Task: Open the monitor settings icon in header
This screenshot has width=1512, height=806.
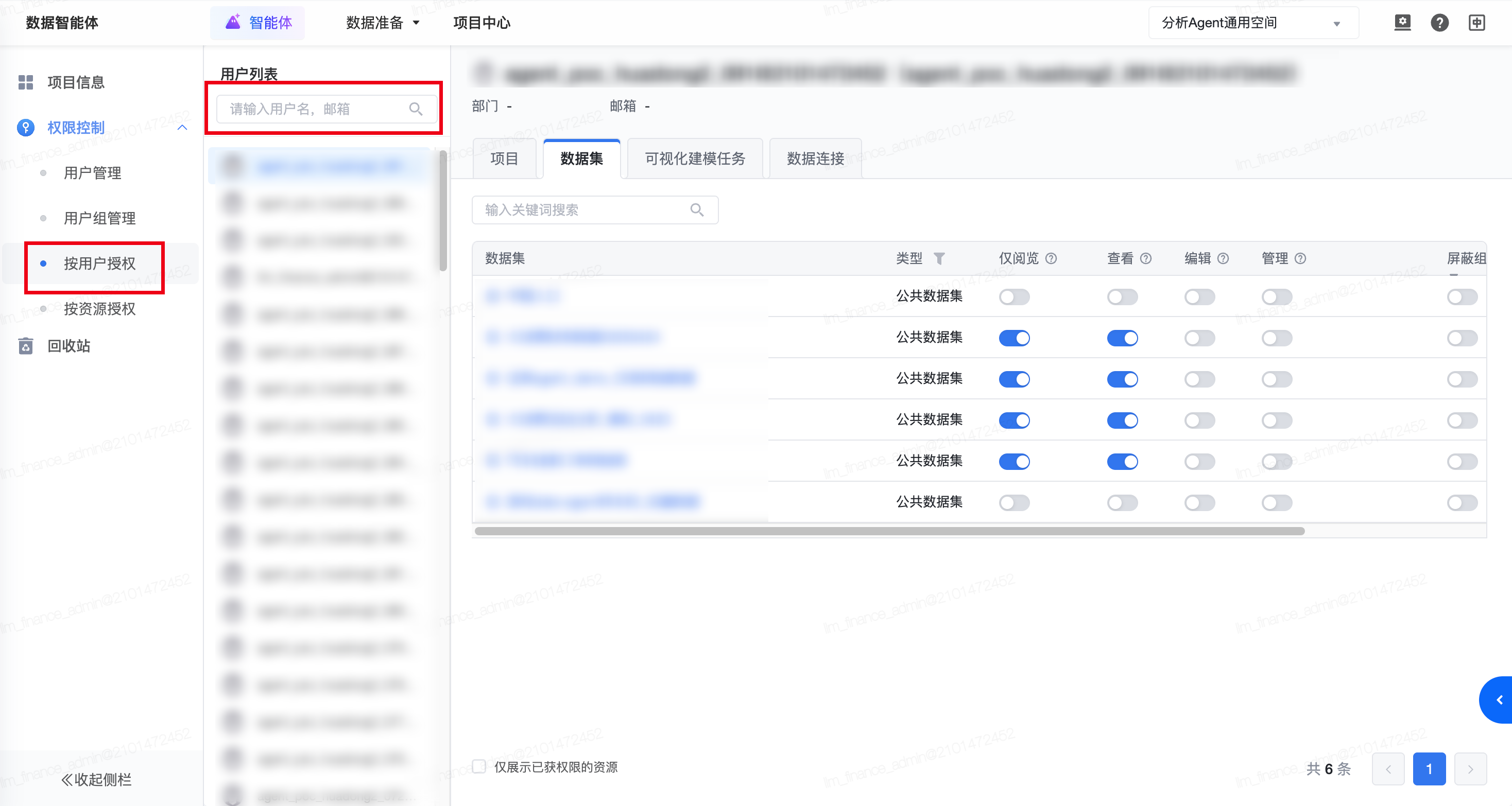Action: [x=1402, y=23]
